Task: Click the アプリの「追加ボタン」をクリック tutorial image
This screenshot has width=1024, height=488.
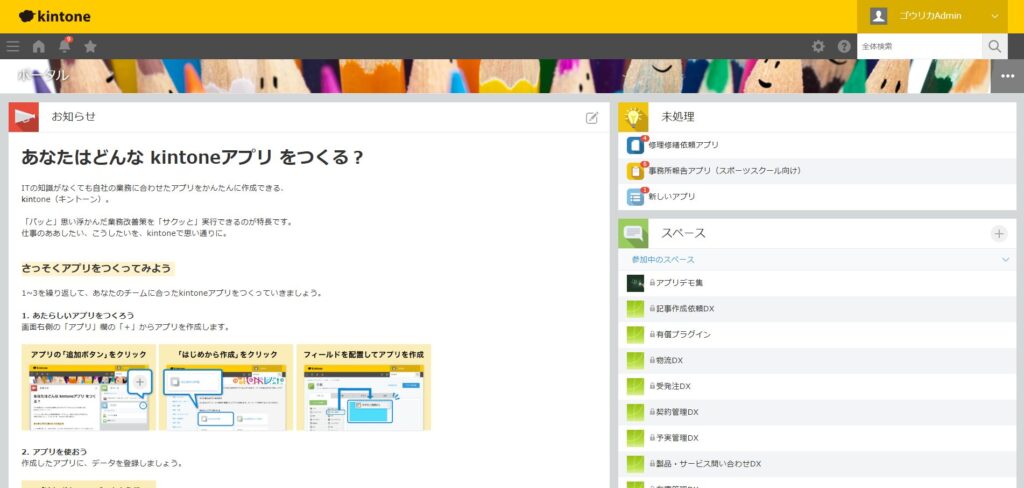Action: tap(89, 387)
